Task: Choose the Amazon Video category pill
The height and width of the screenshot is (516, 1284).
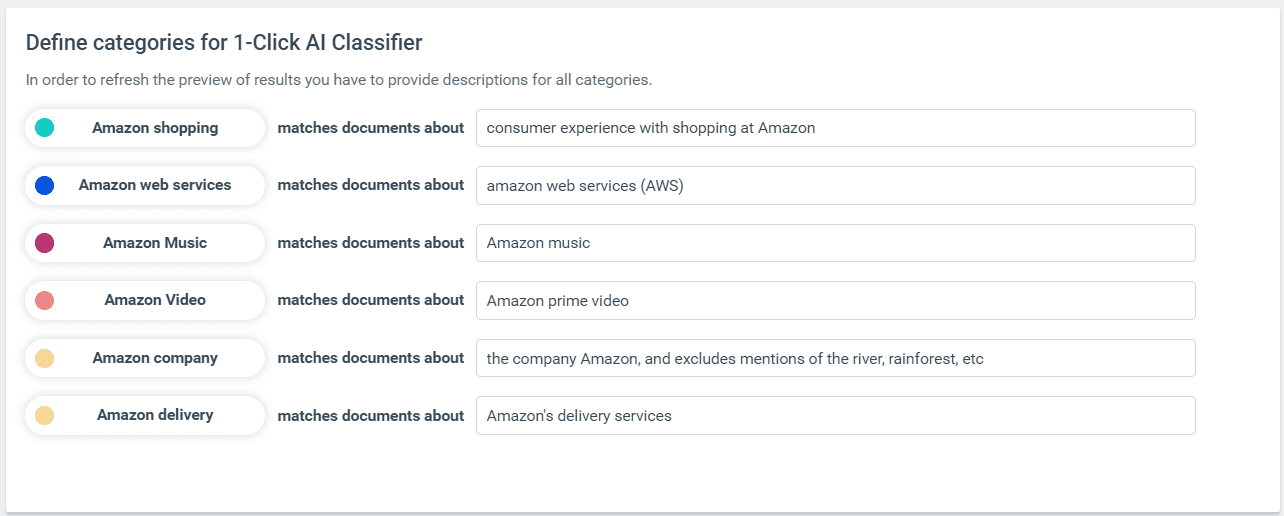Action: (x=155, y=300)
